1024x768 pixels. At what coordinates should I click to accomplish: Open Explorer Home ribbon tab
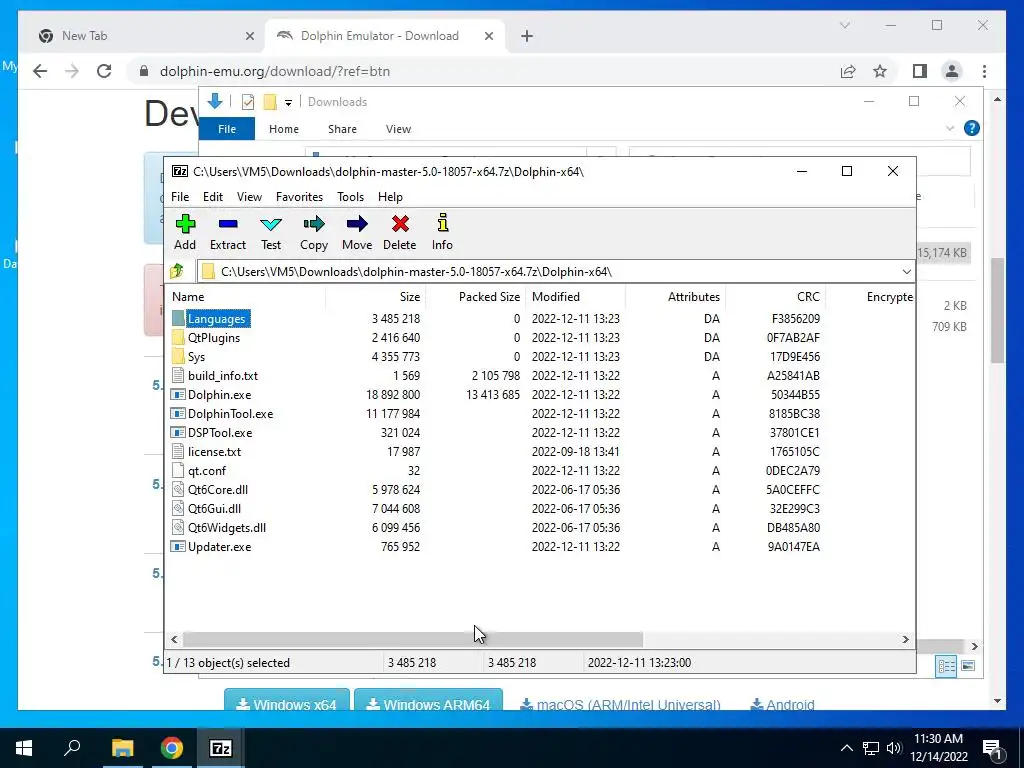coord(283,129)
